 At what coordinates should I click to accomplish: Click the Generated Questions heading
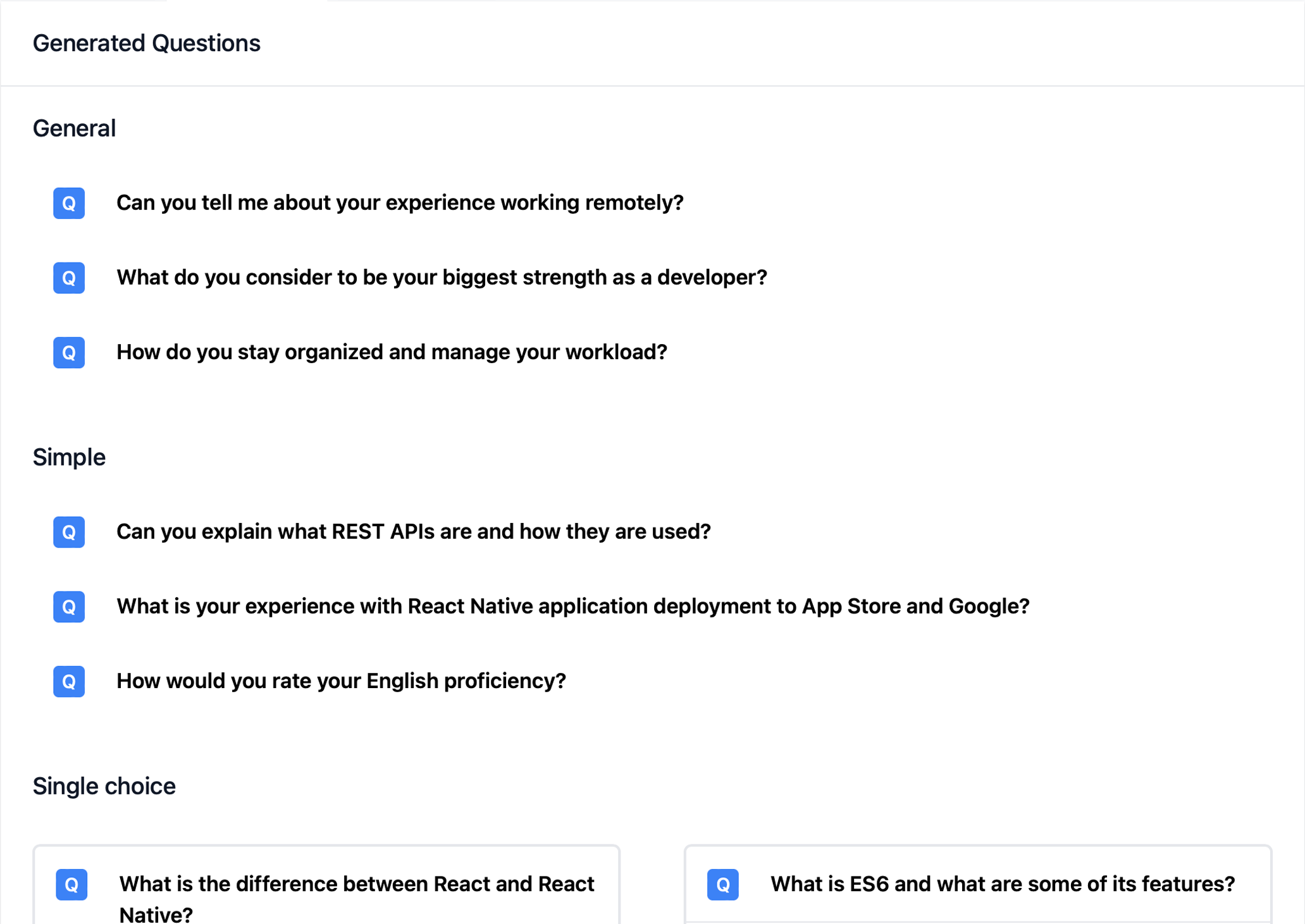[x=147, y=43]
